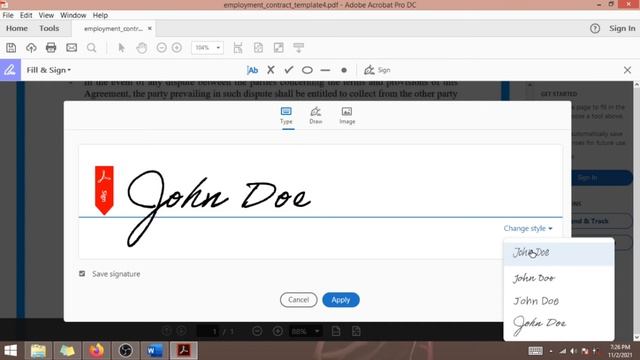The image size is (640, 360).
Task: Click the fit width scrolling icon
Action: coord(238,48)
